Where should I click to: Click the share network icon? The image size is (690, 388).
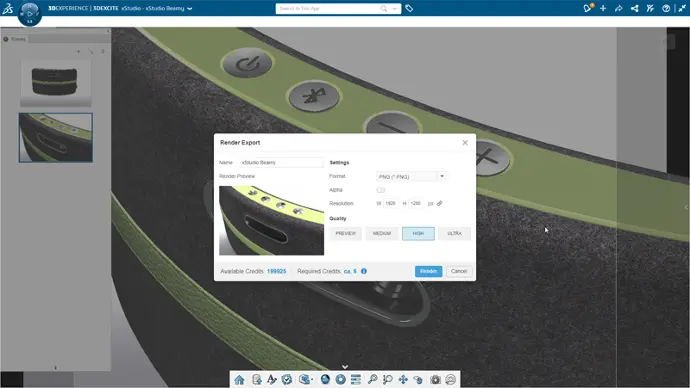pos(634,8)
